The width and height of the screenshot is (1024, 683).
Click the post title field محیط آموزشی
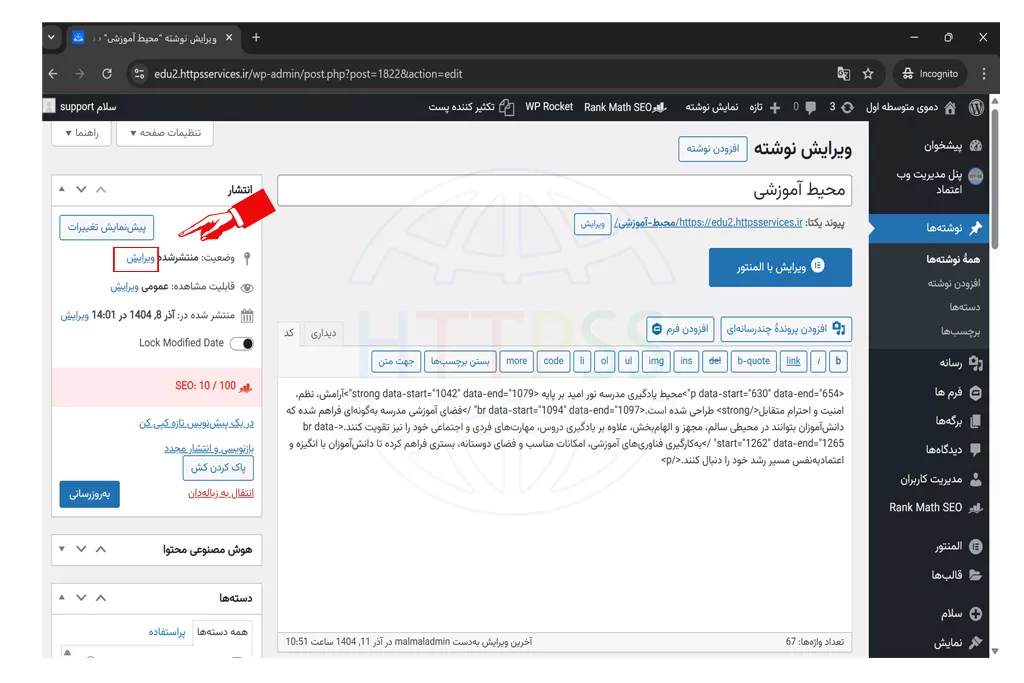point(564,190)
